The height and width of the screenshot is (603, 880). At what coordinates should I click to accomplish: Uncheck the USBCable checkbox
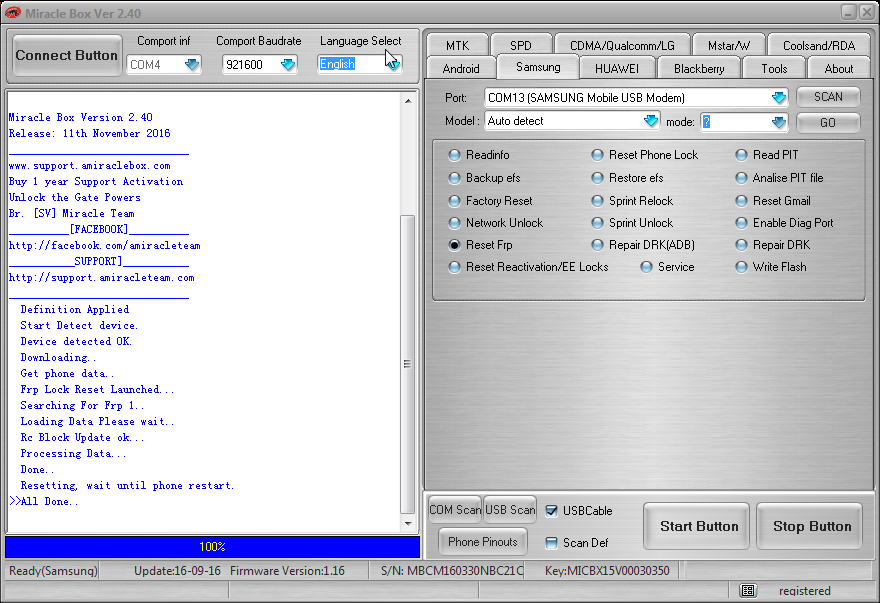552,510
